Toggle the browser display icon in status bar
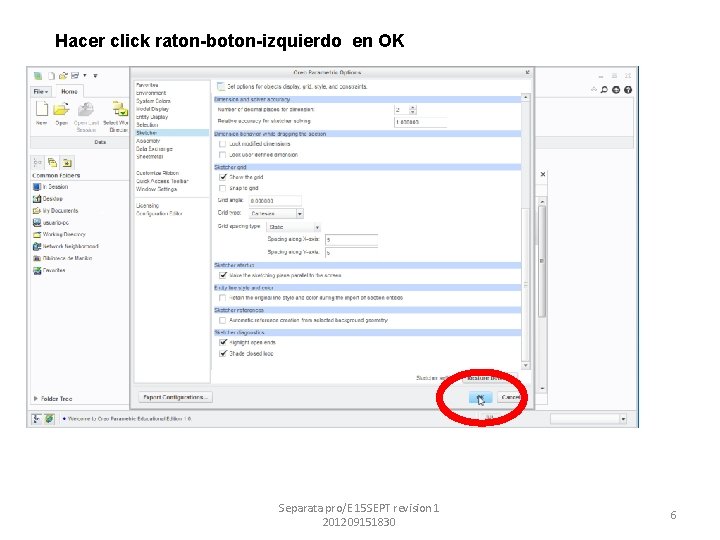 (50, 419)
